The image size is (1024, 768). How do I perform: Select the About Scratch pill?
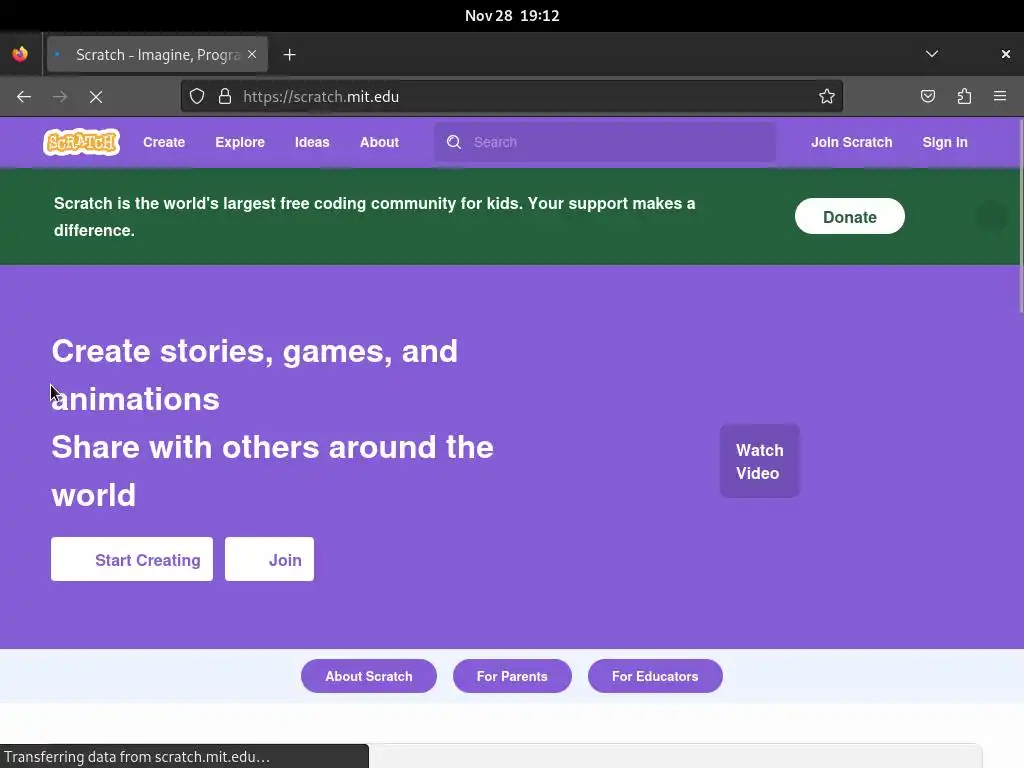click(369, 676)
